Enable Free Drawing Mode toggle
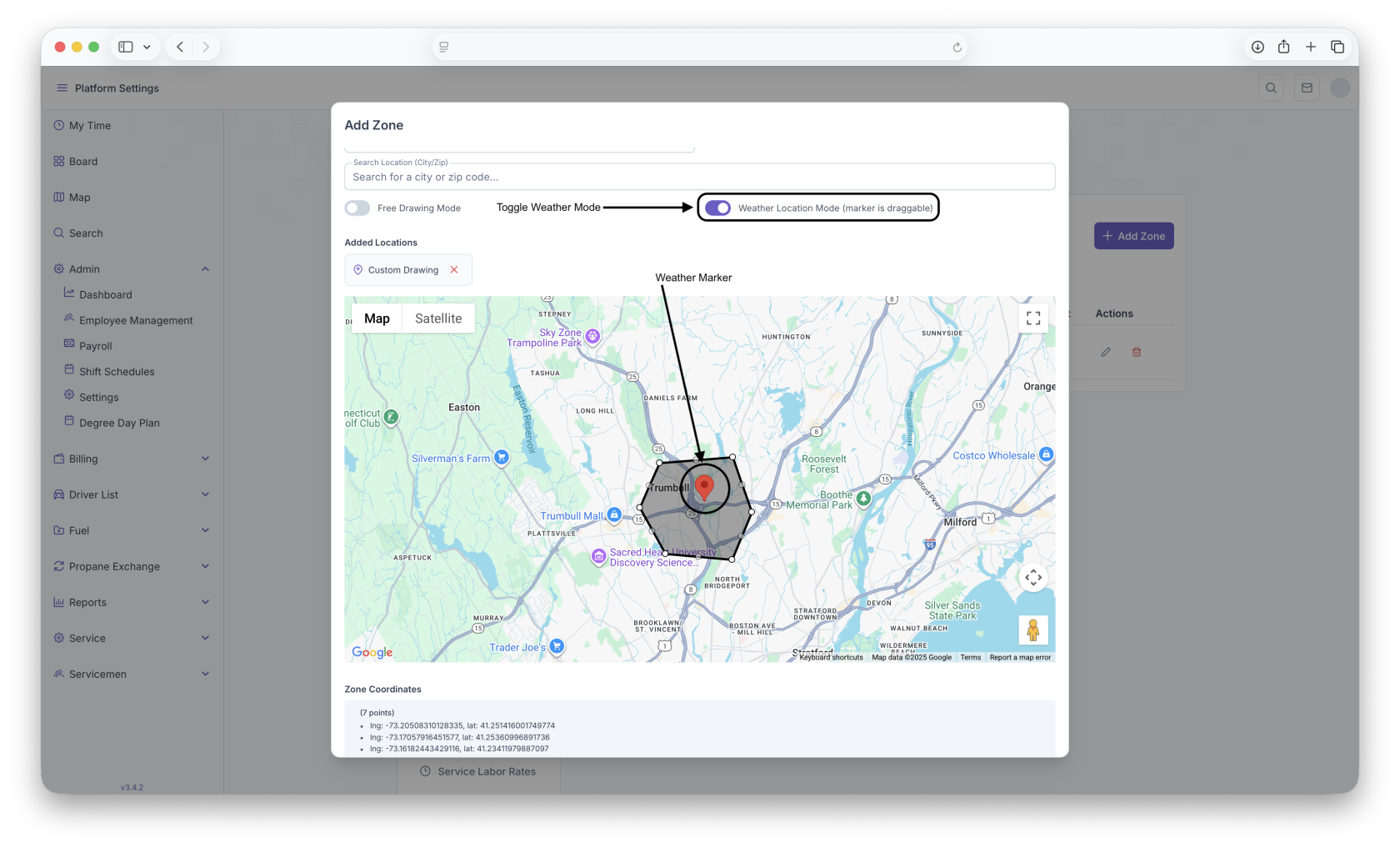The height and width of the screenshot is (848, 1400). click(x=357, y=208)
